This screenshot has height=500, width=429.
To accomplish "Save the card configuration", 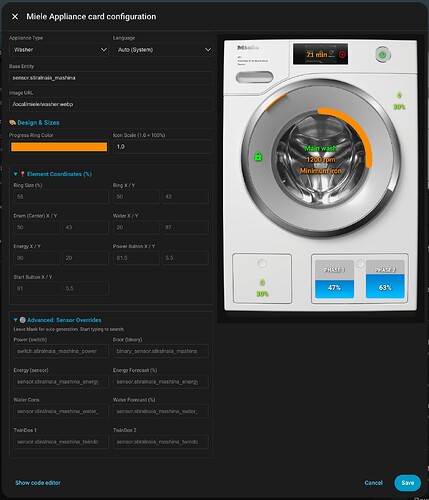I will 407,483.
